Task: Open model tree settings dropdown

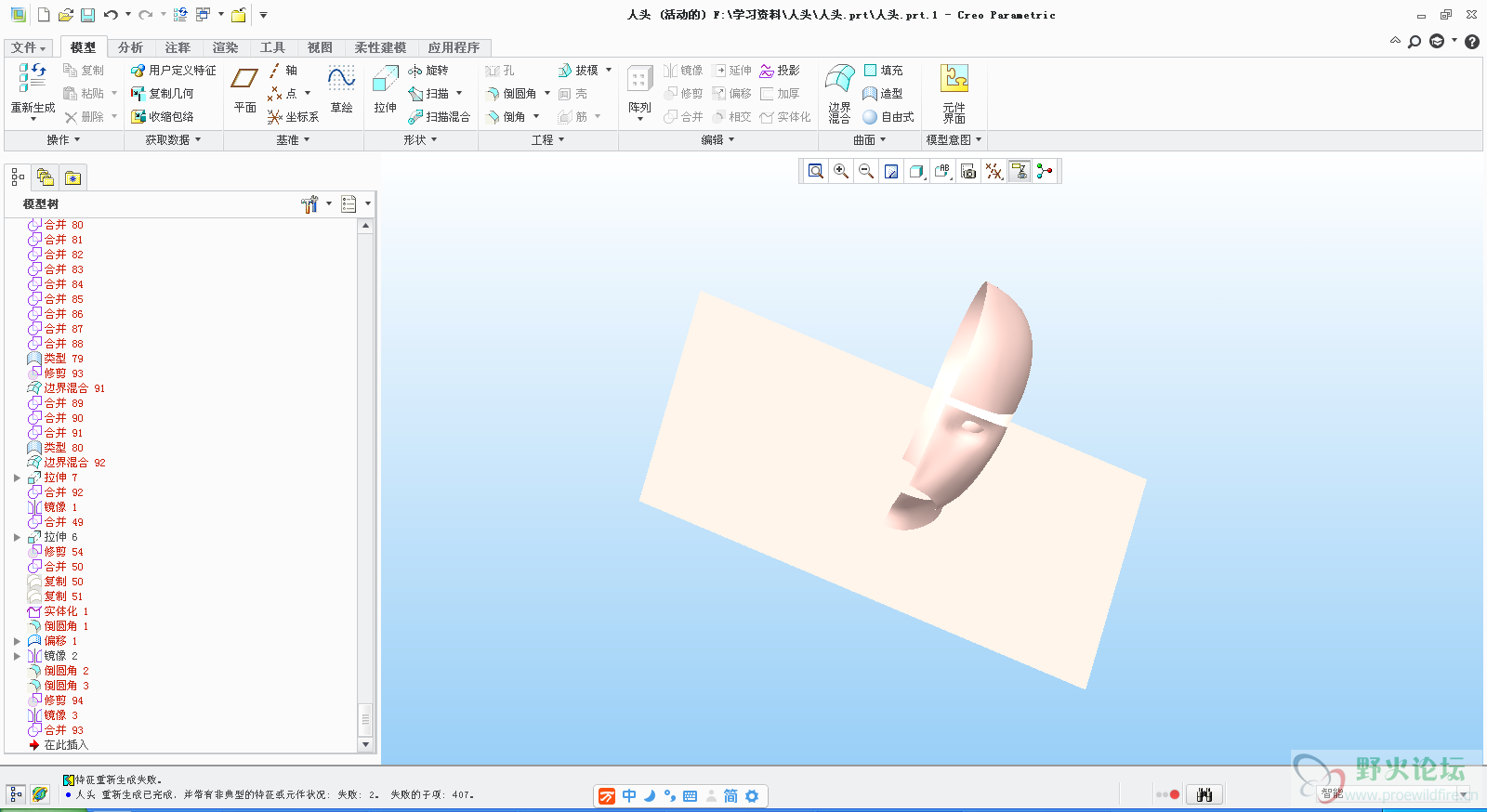Action: pos(315,204)
